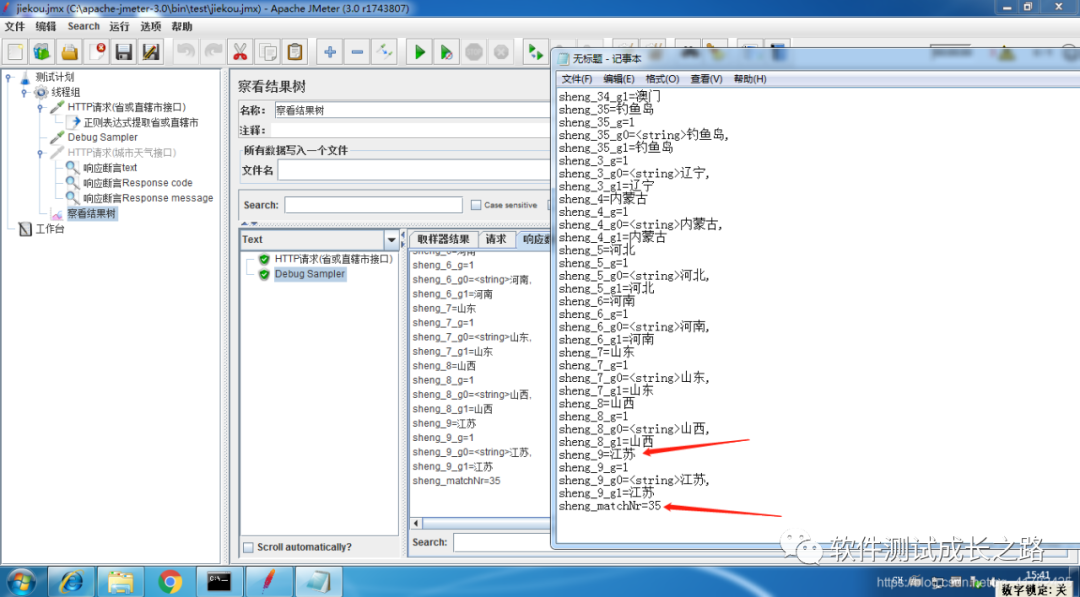Open the 文件 menu in JMeter
This screenshot has height=597, width=1080.
pyautogui.click(x=14, y=26)
